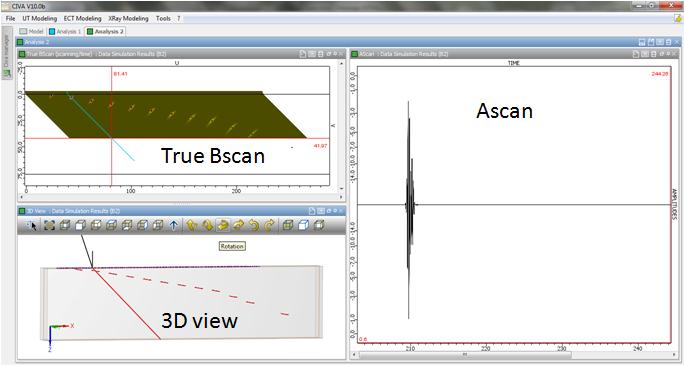Click the Ascan horizontal scrollbar thumb
The width and height of the screenshot is (685, 366).
point(465,355)
